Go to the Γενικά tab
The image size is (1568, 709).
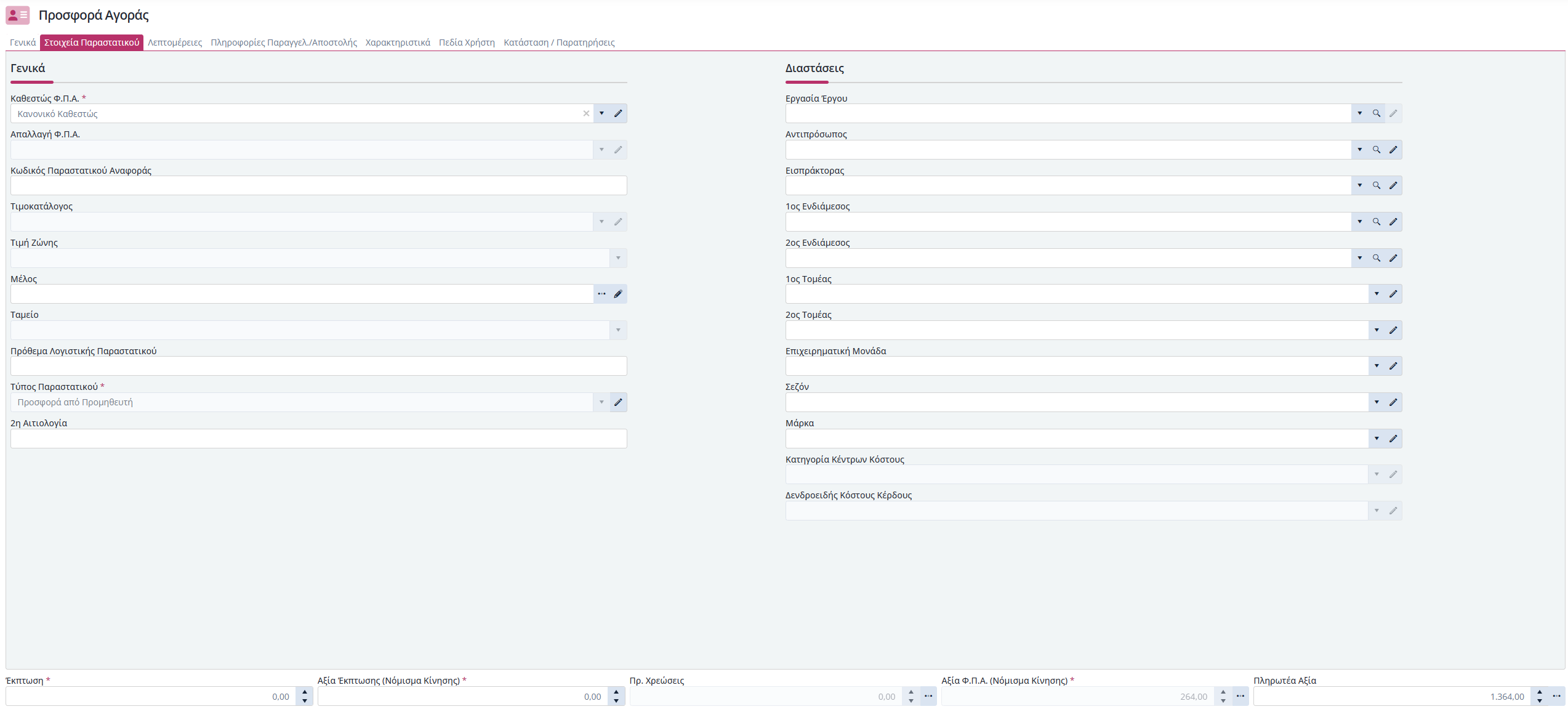coord(23,43)
